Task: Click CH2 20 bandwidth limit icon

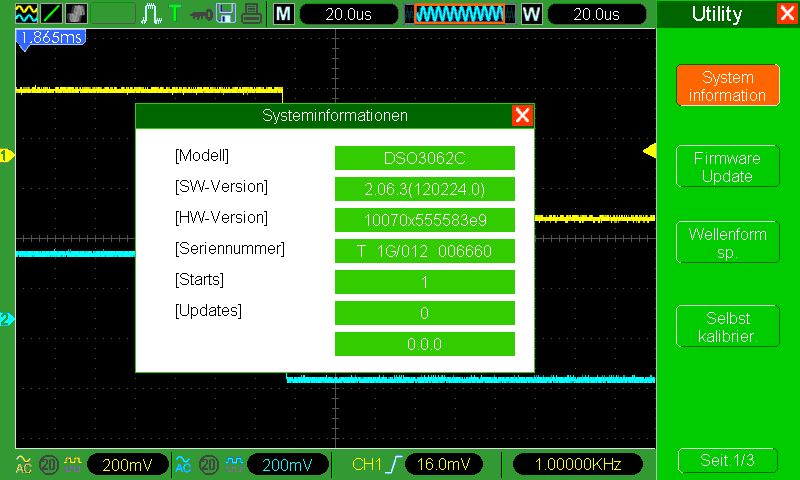Action: point(209,465)
